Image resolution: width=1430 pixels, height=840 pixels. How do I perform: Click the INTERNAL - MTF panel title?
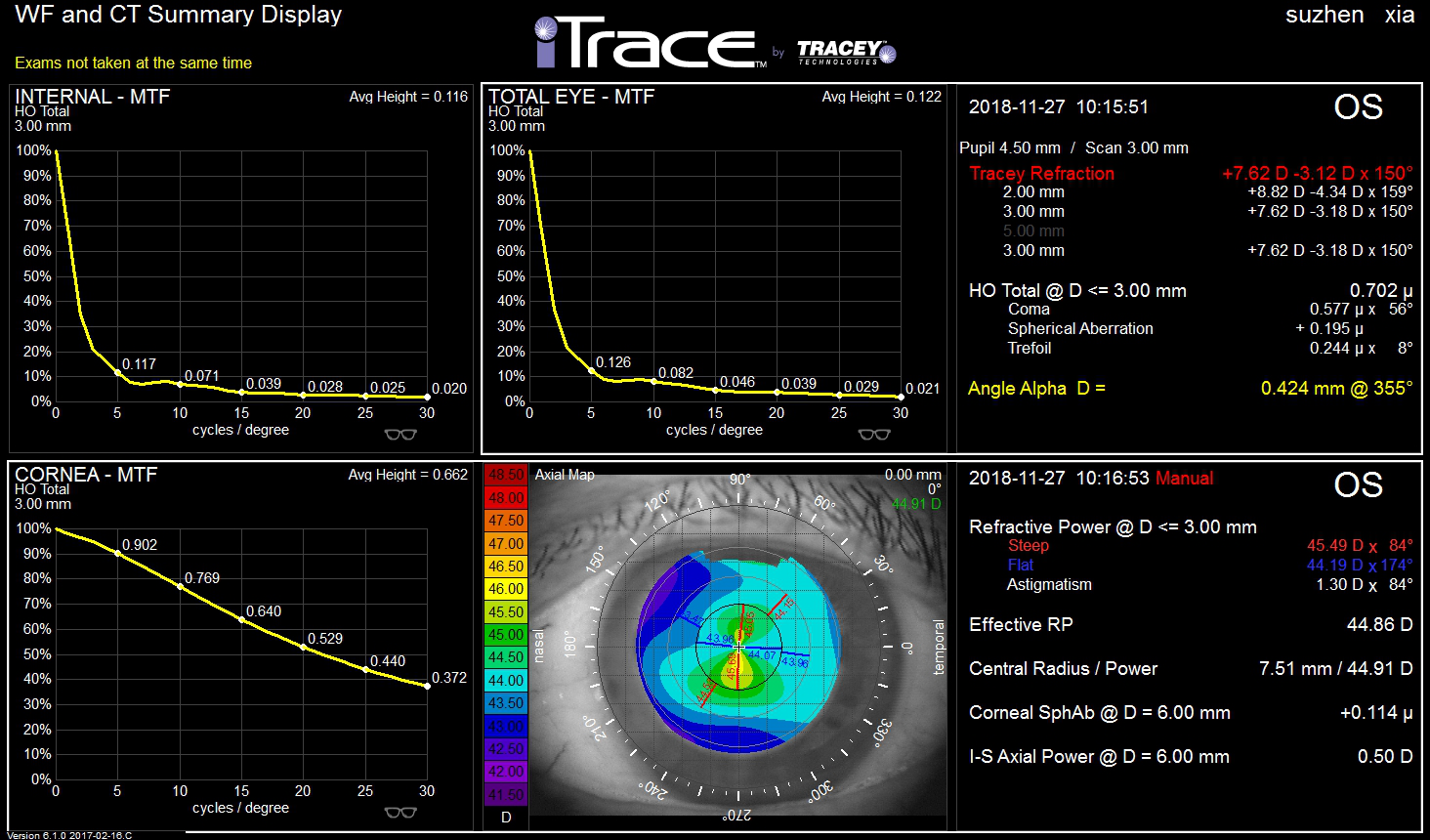click(93, 97)
